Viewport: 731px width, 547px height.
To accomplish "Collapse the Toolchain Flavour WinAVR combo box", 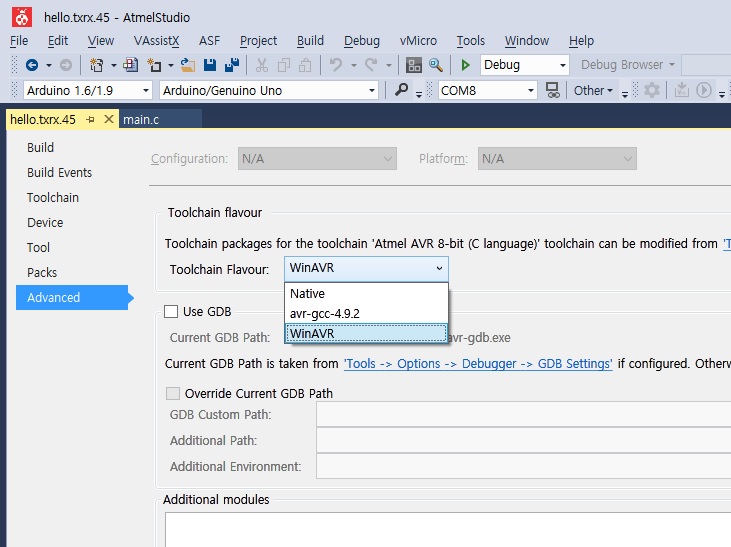I will click(x=366, y=268).
